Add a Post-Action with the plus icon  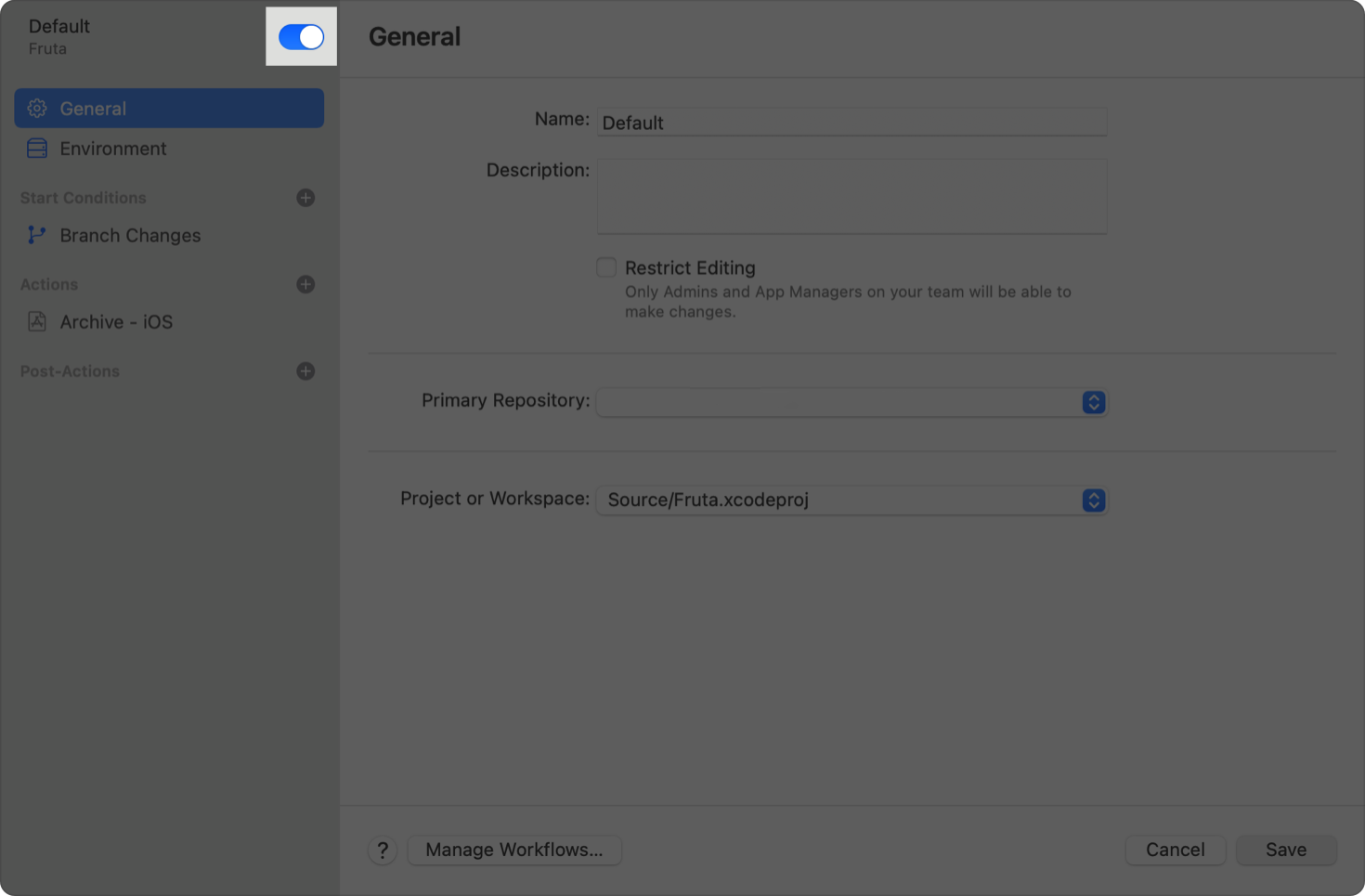click(x=305, y=370)
